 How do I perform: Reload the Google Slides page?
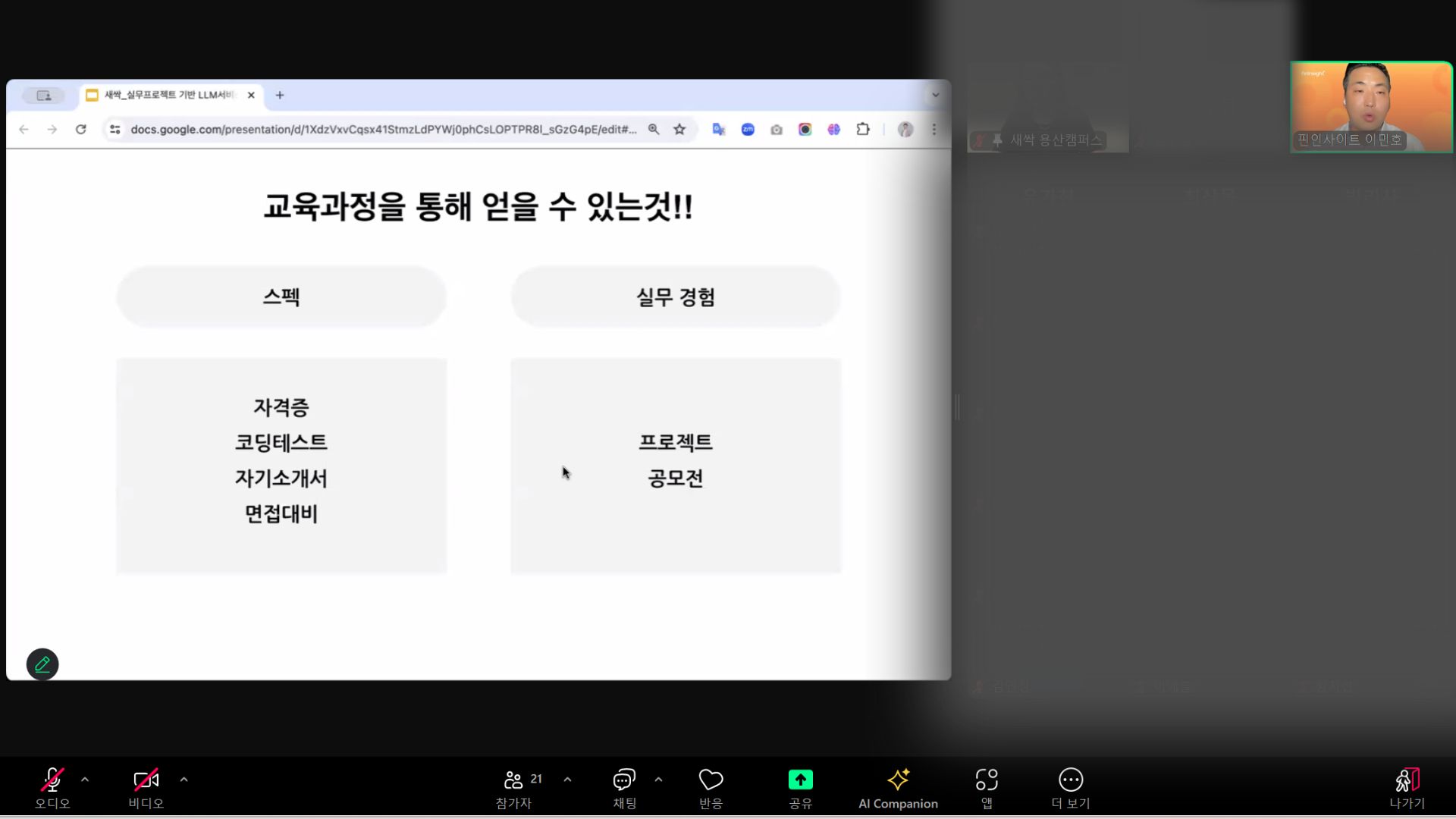(81, 130)
